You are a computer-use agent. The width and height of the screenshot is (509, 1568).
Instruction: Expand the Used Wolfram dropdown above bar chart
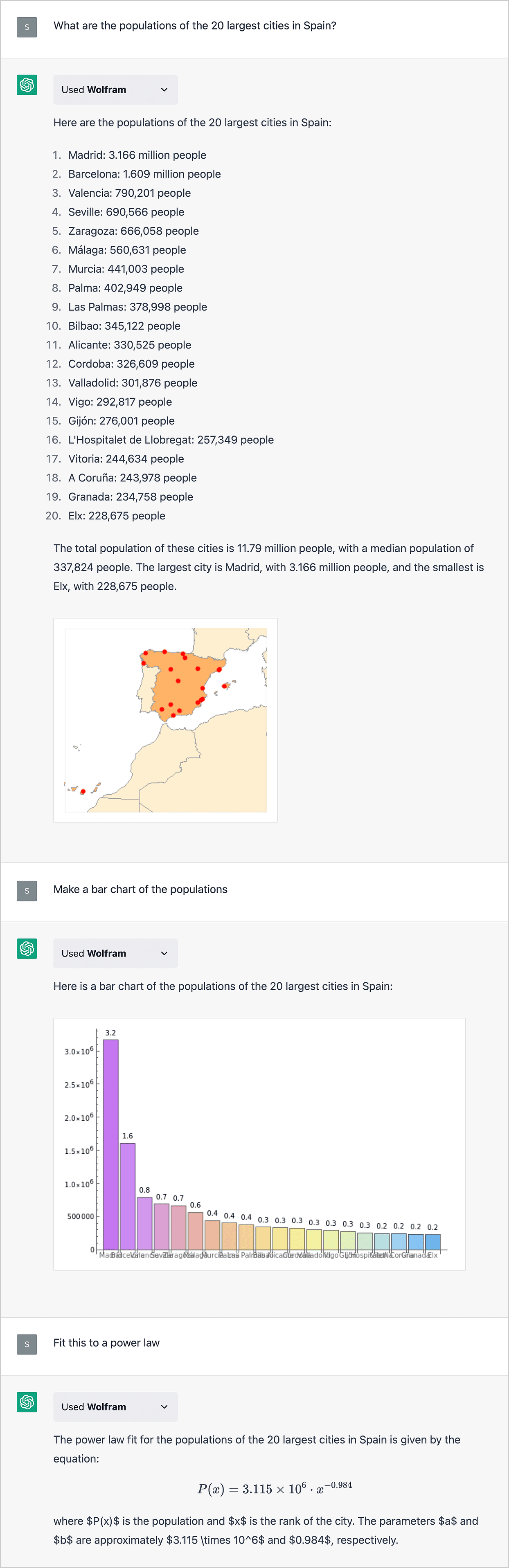tap(116, 953)
